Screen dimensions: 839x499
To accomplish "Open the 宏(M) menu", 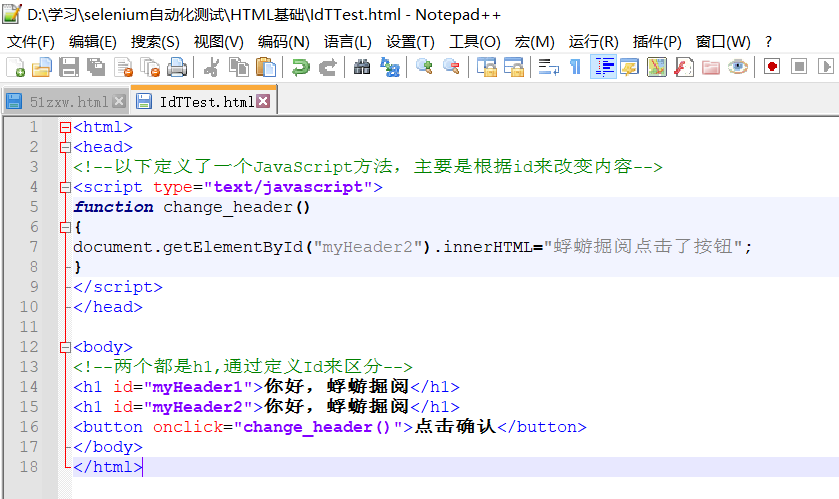I will coord(535,42).
